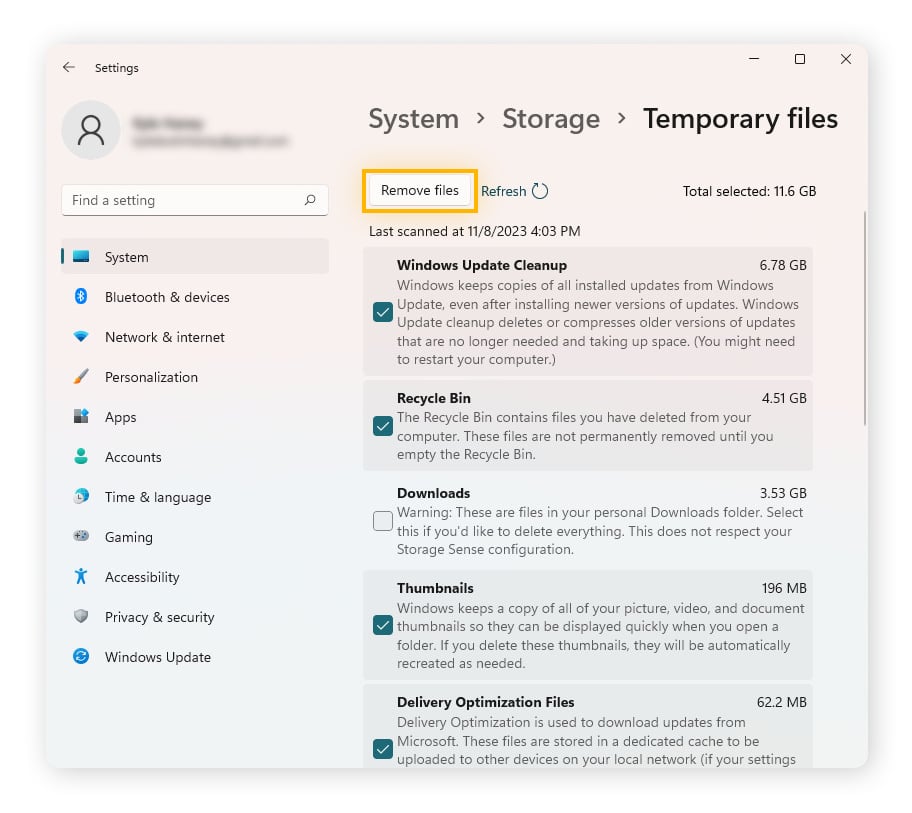The width and height of the screenshot is (912, 813).
Task: Open Network & internet via its icon
Action: tap(81, 337)
